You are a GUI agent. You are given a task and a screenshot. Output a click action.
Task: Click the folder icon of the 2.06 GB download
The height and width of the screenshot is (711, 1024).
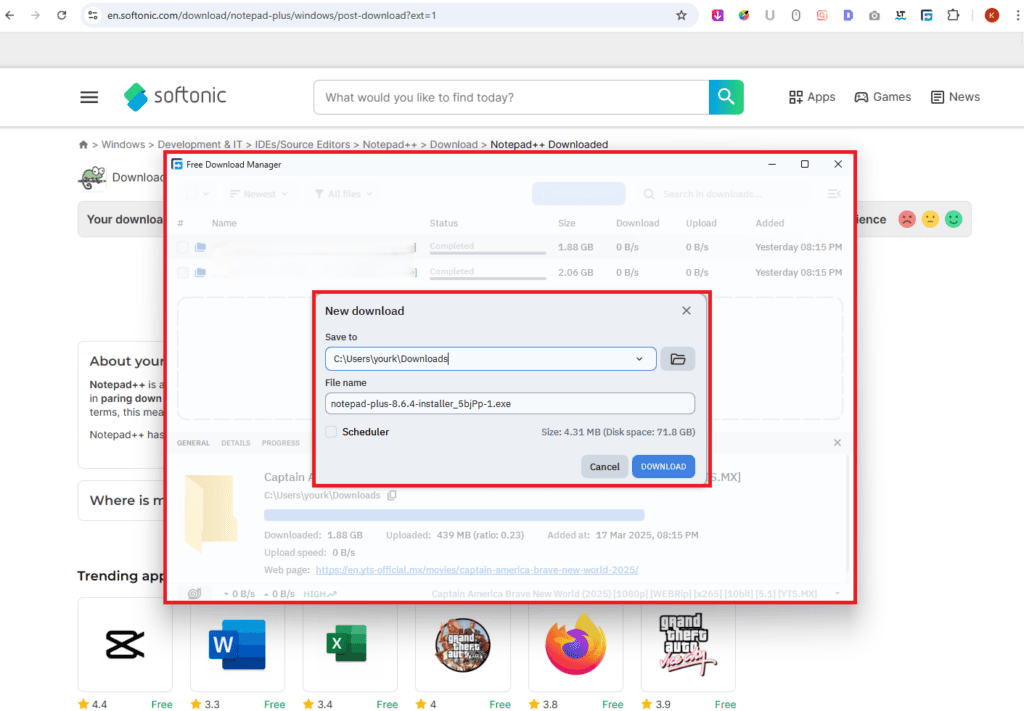(200, 272)
